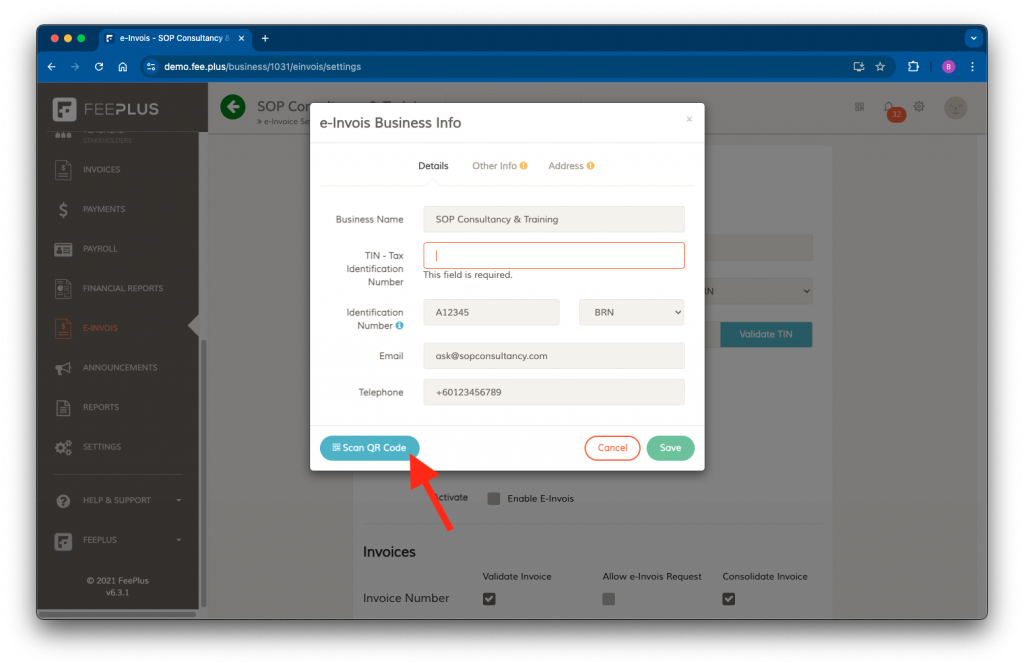The image size is (1024, 668).
Task: Toggle the Enable E-Invois checkbox
Action: 494,498
